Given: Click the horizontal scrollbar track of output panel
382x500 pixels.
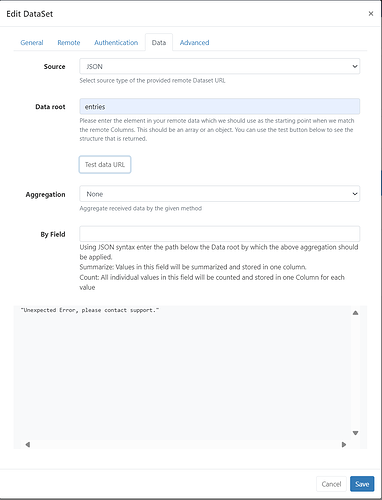Looking at the screenshot, I should click(x=186, y=445).
